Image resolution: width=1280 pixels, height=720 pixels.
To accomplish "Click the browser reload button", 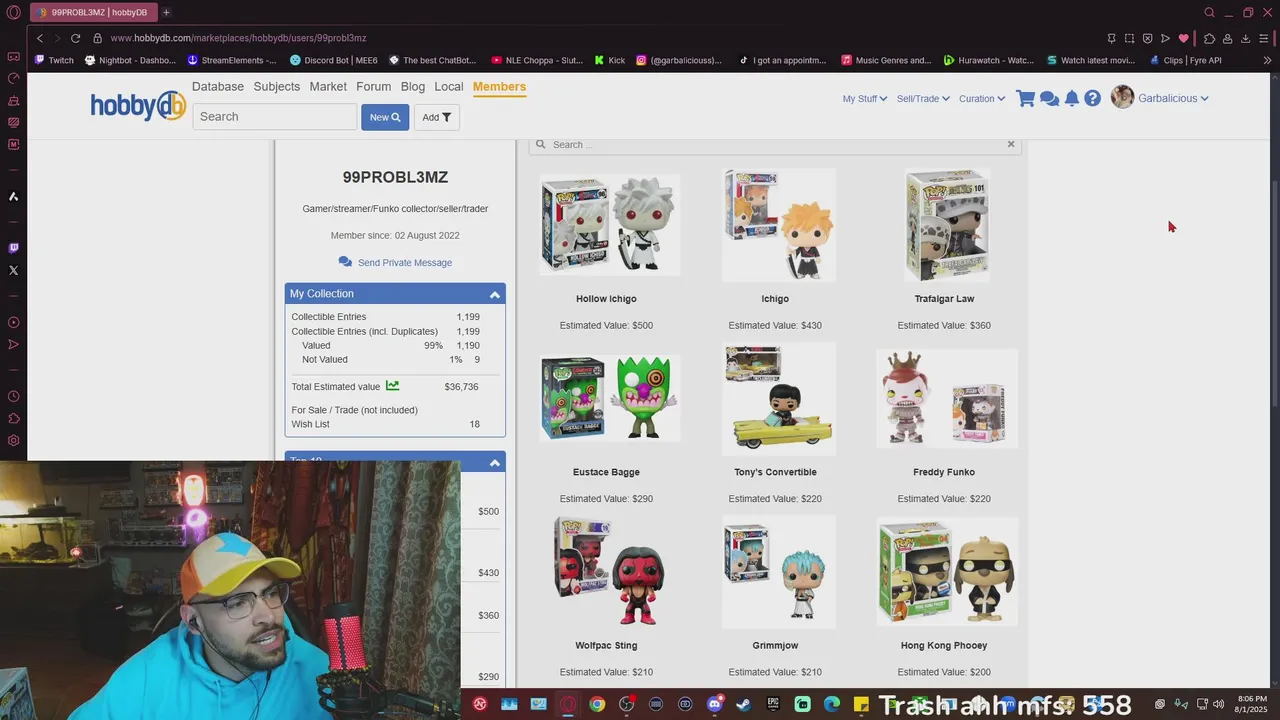I will tap(75, 38).
